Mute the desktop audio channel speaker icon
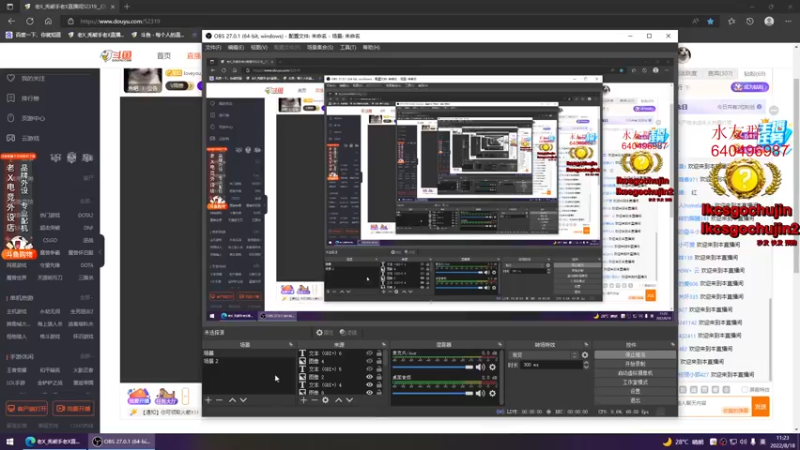 pyautogui.click(x=480, y=393)
